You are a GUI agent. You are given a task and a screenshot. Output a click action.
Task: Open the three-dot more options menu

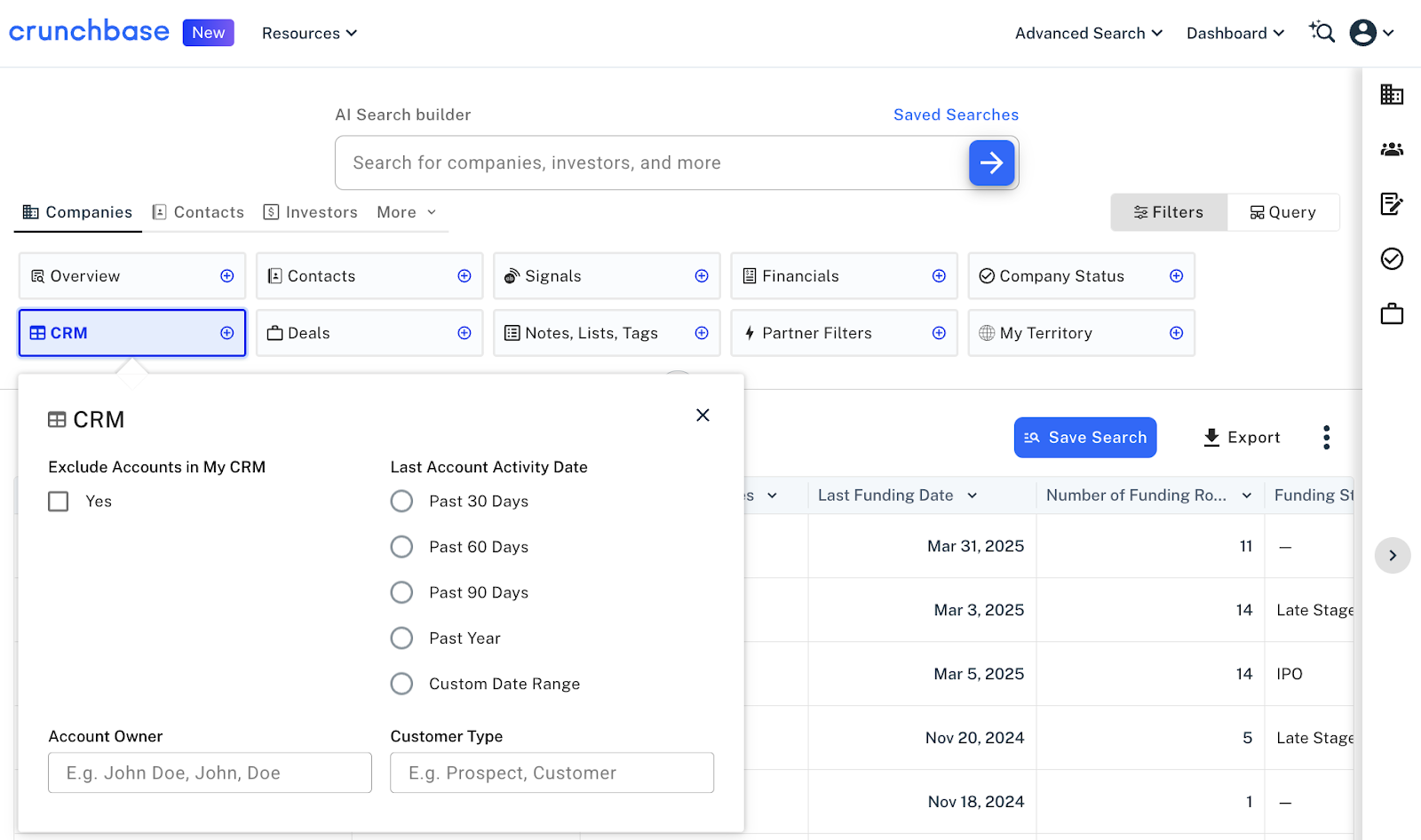click(1326, 437)
